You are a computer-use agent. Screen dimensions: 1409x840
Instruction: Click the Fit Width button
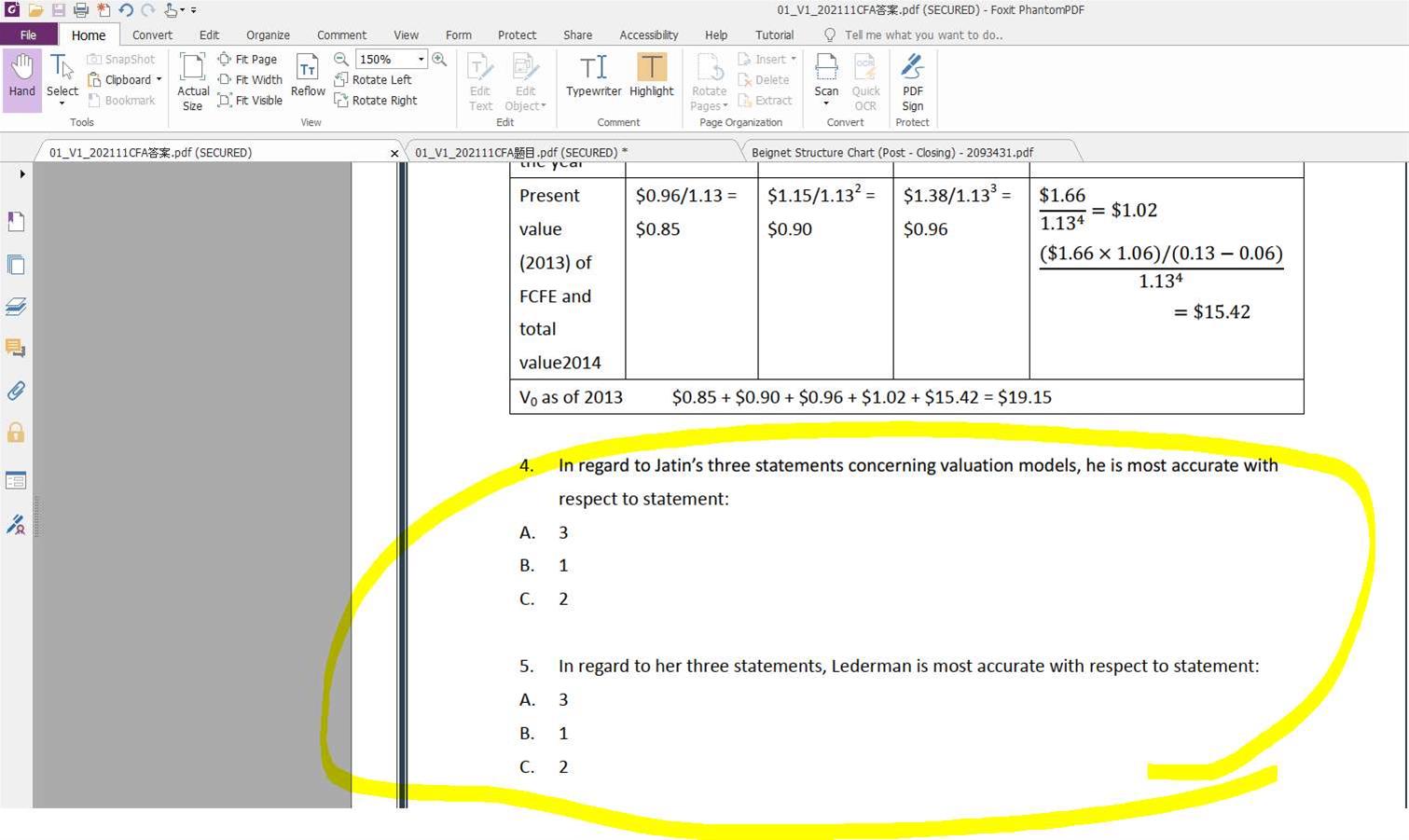coord(250,80)
